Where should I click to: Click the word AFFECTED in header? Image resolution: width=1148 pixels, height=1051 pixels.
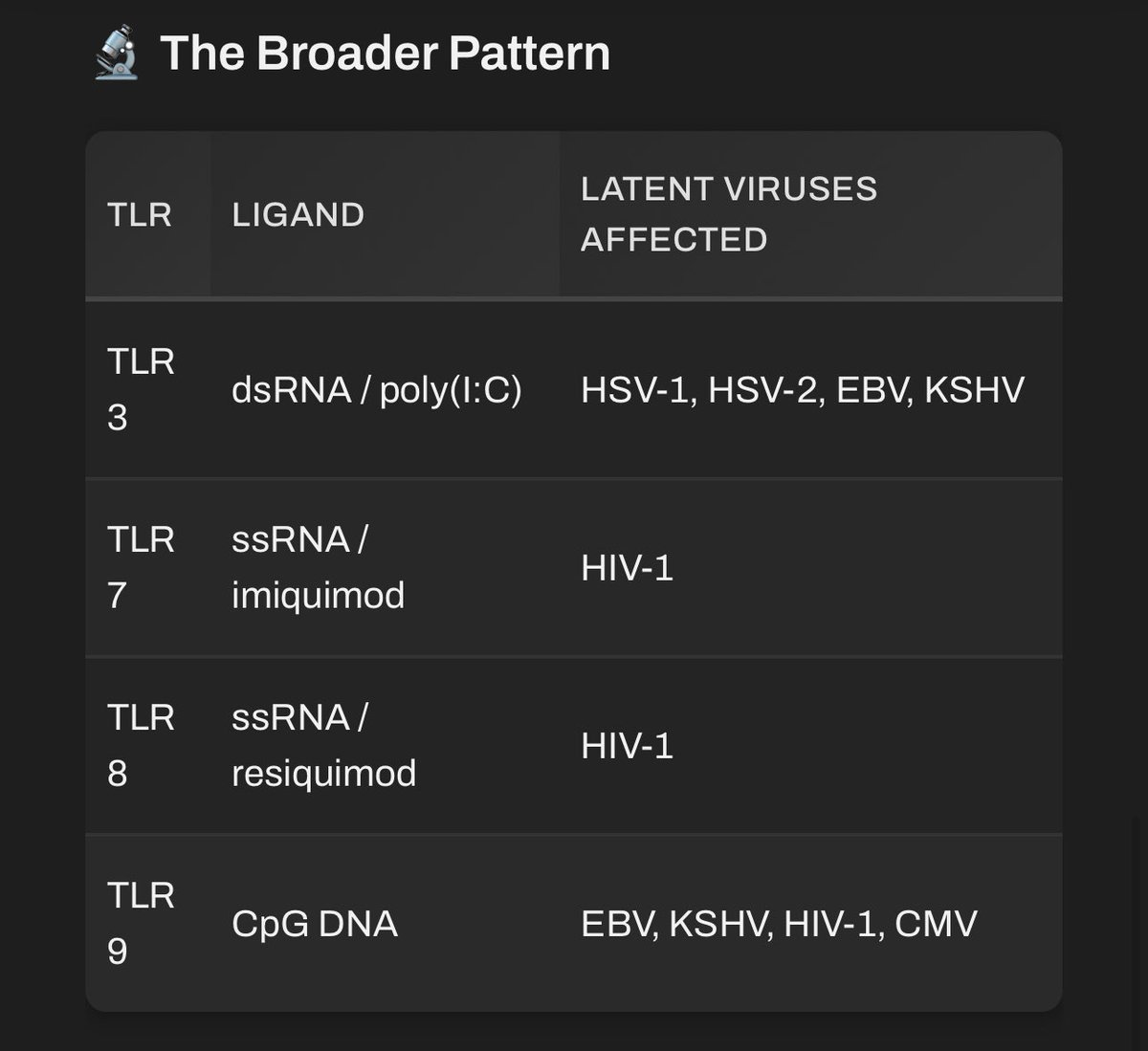click(673, 240)
